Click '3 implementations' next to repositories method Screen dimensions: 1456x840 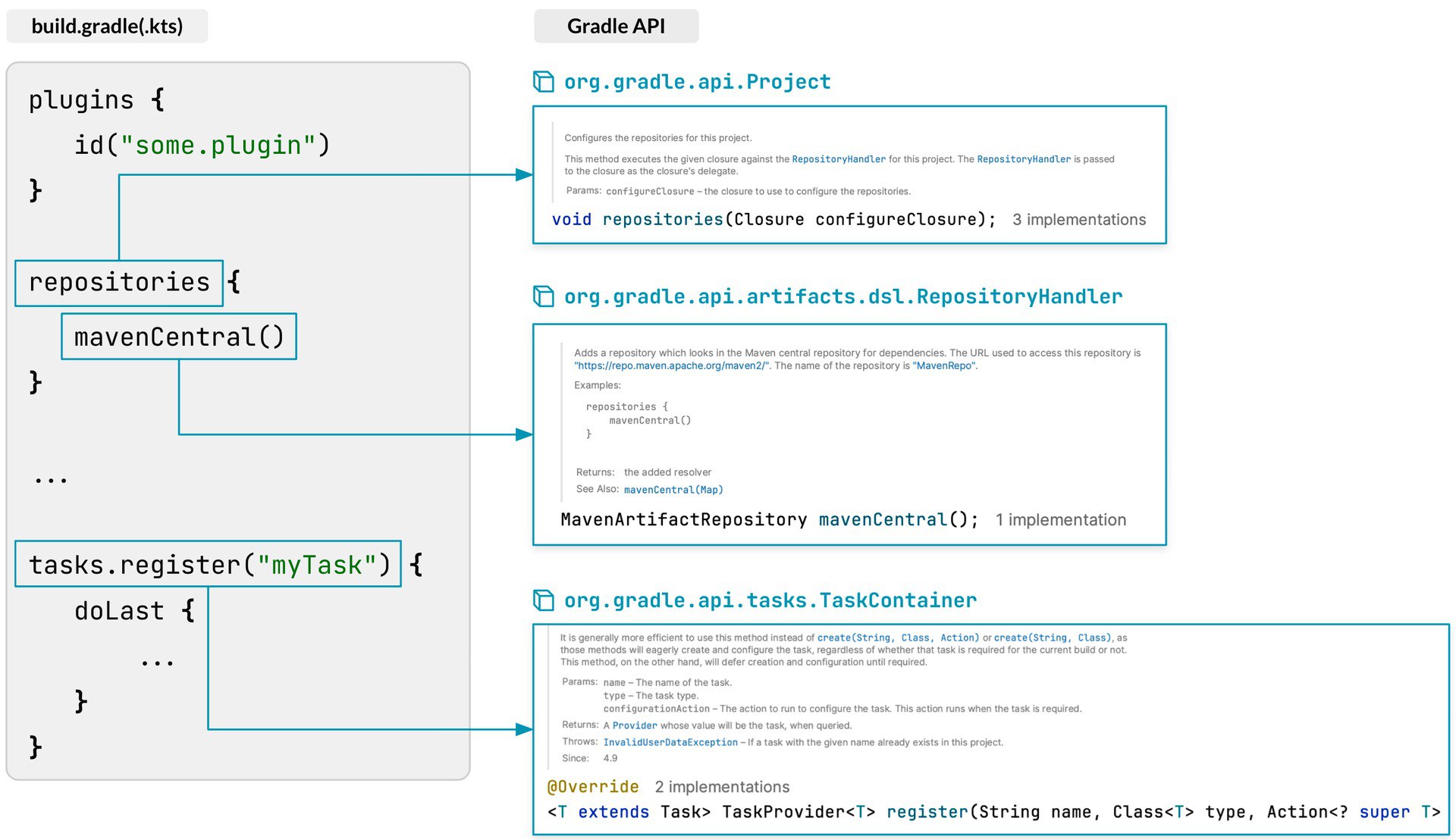coord(1079,220)
